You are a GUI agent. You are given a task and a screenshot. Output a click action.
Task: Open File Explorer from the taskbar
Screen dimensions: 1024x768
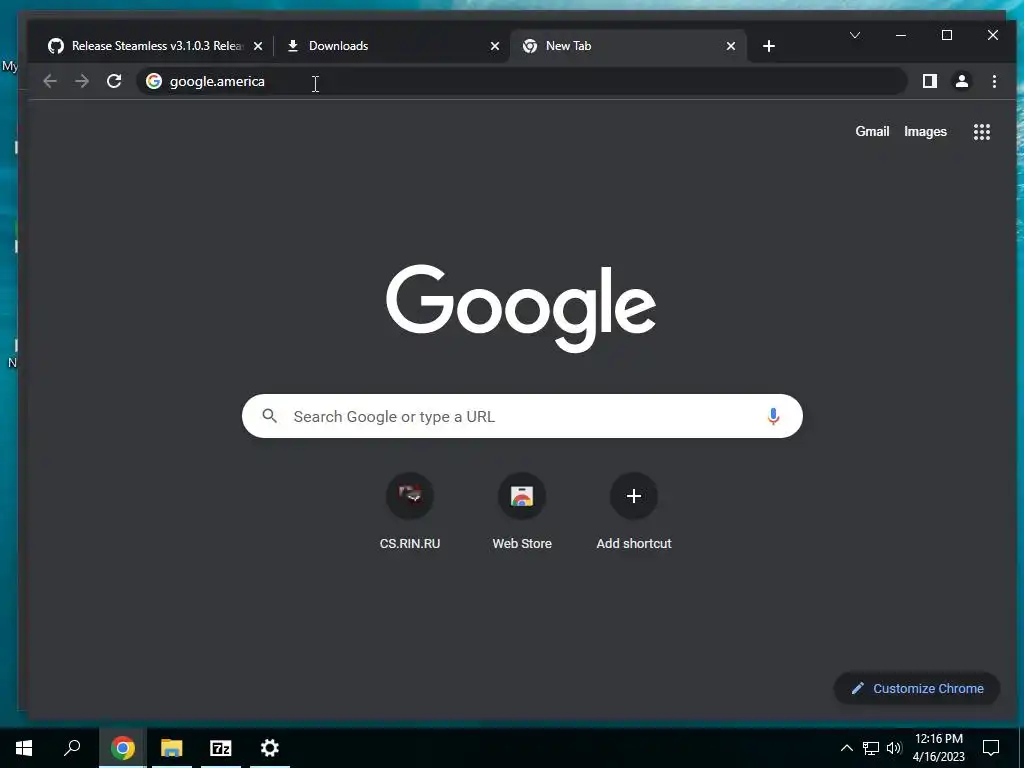[172, 748]
